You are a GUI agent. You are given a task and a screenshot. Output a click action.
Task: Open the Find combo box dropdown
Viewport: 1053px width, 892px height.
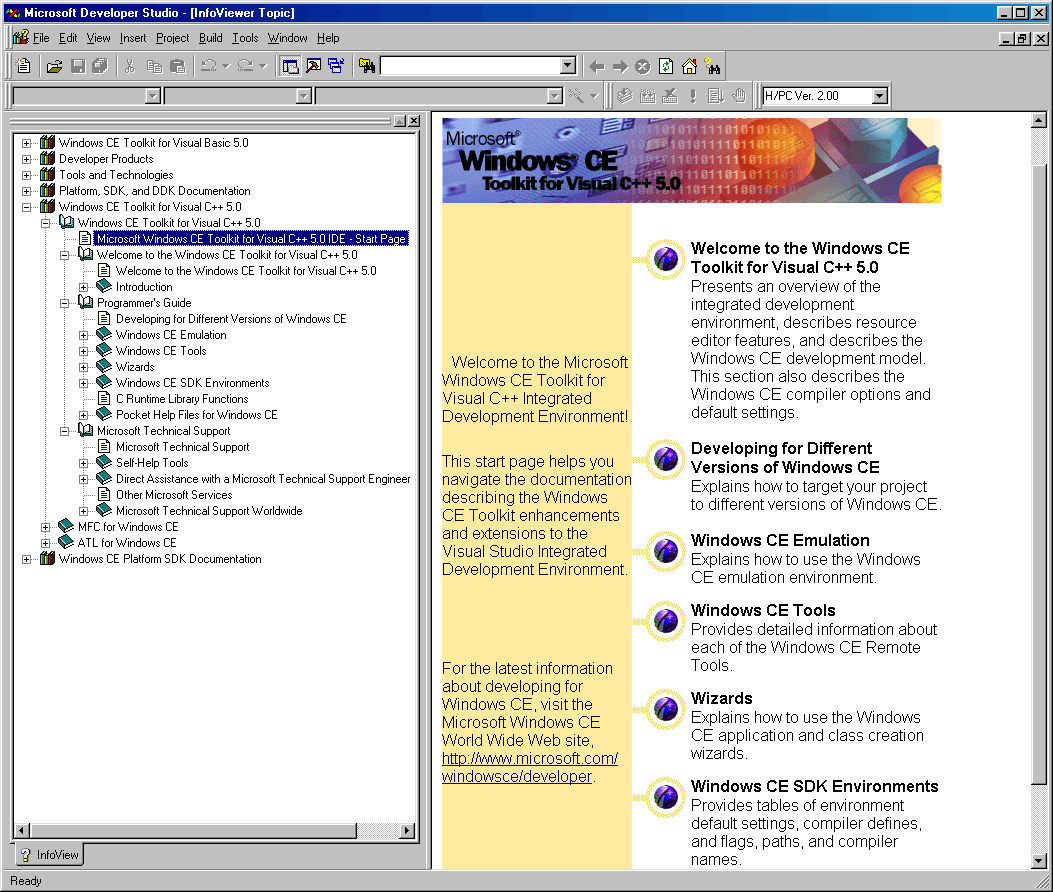(x=568, y=66)
